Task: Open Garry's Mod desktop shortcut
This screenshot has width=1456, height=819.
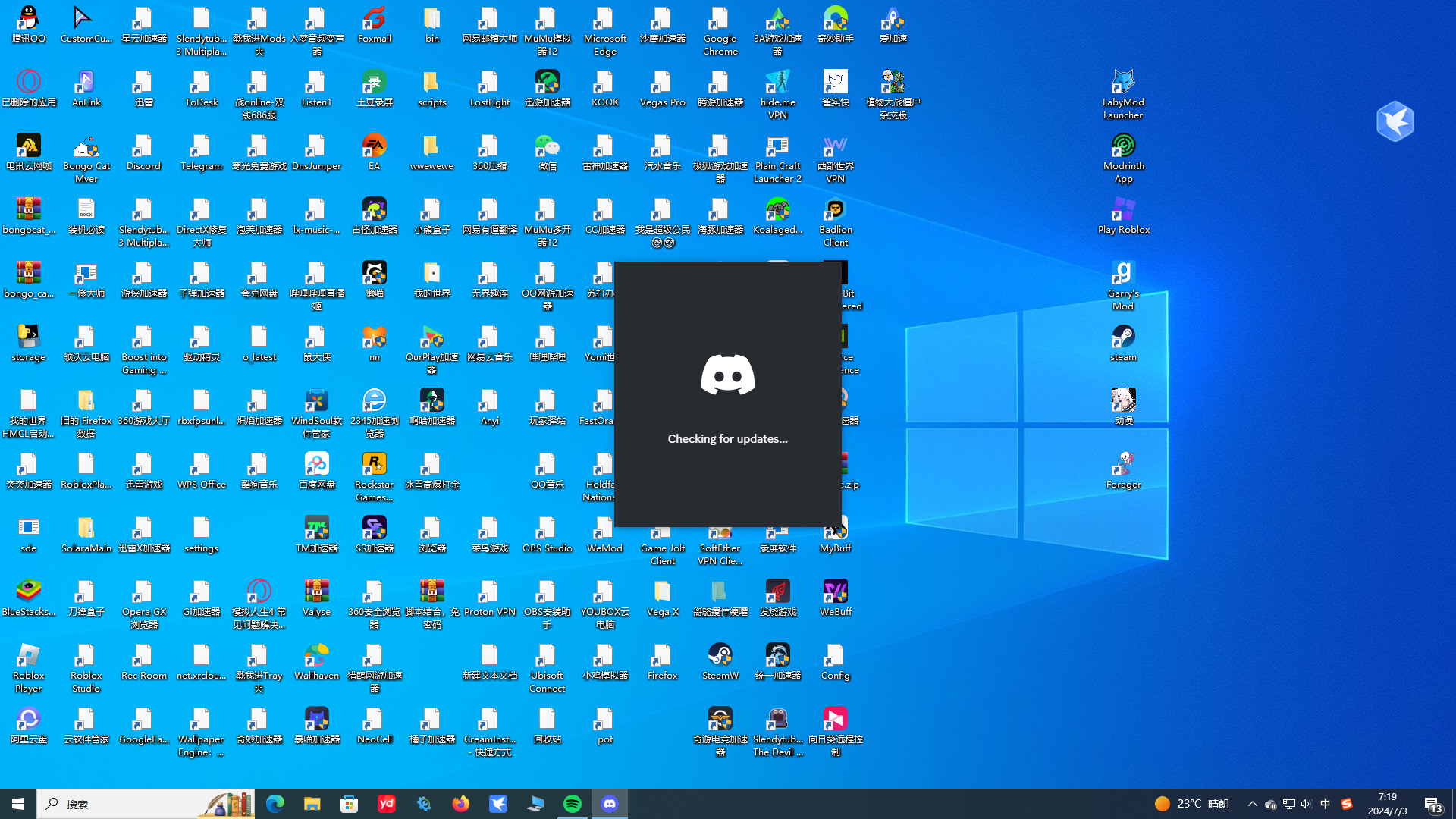Action: click(x=1123, y=284)
